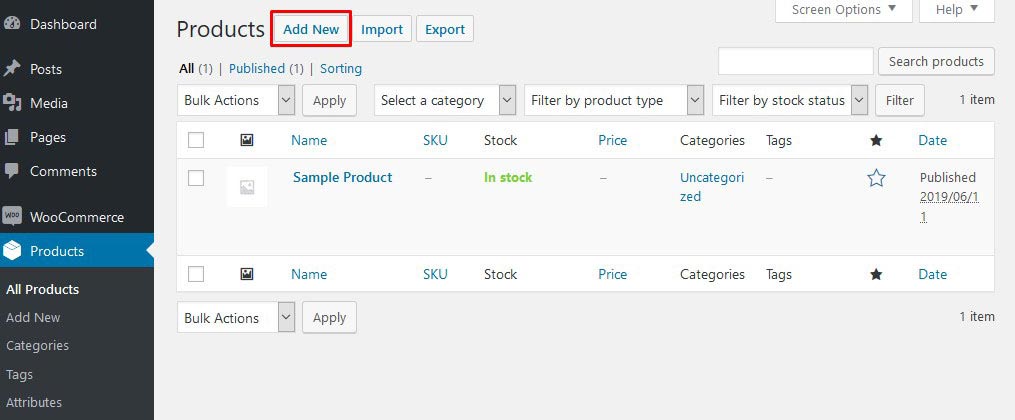Show Published products filter link

click(257, 68)
